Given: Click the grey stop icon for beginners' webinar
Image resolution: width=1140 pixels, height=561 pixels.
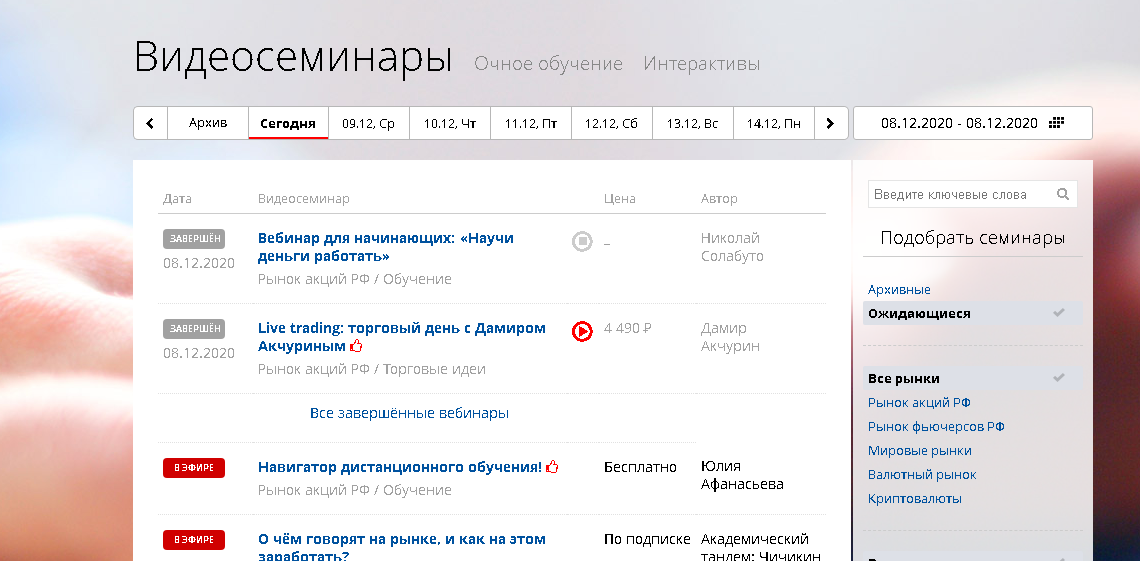Looking at the screenshot, I should [x=582, y=241].
